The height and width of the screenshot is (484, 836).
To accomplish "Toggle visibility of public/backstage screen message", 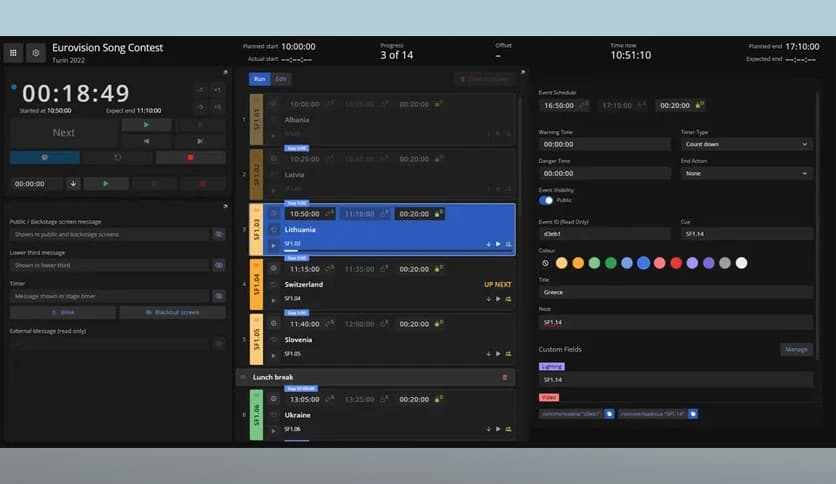I will (x=219, y=234).
